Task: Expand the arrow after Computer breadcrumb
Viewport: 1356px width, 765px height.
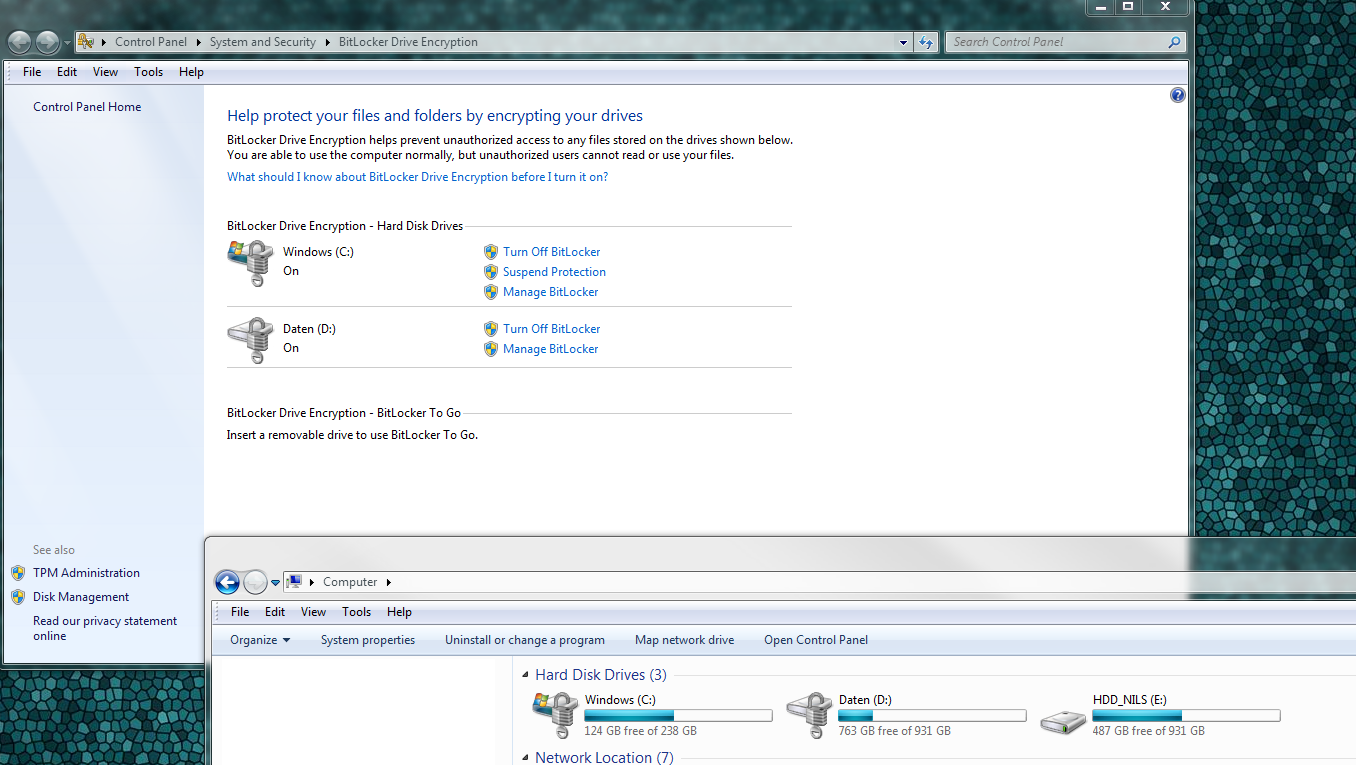Action: [x=389, y=582]
